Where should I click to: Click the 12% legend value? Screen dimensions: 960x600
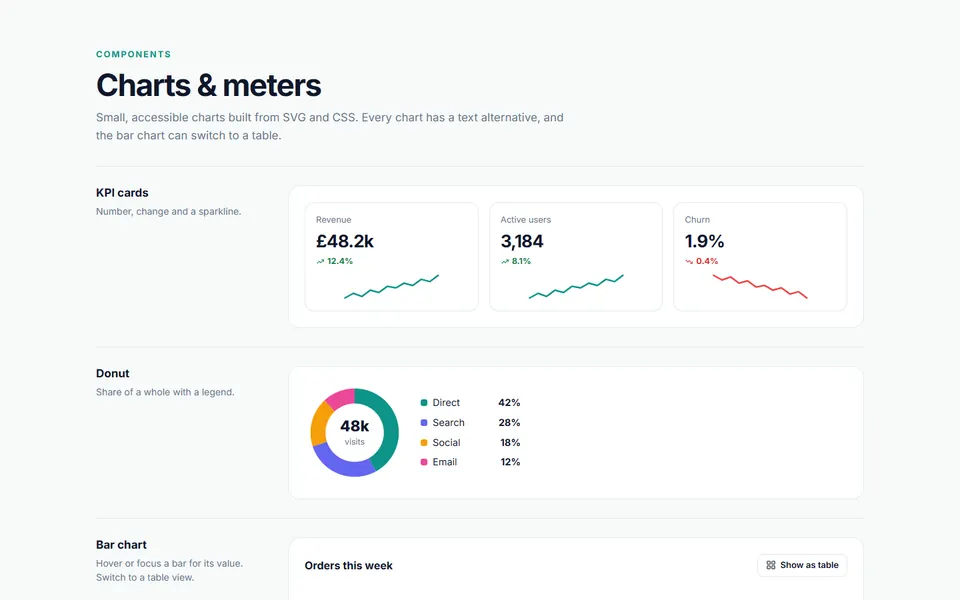tap(510, 462)
